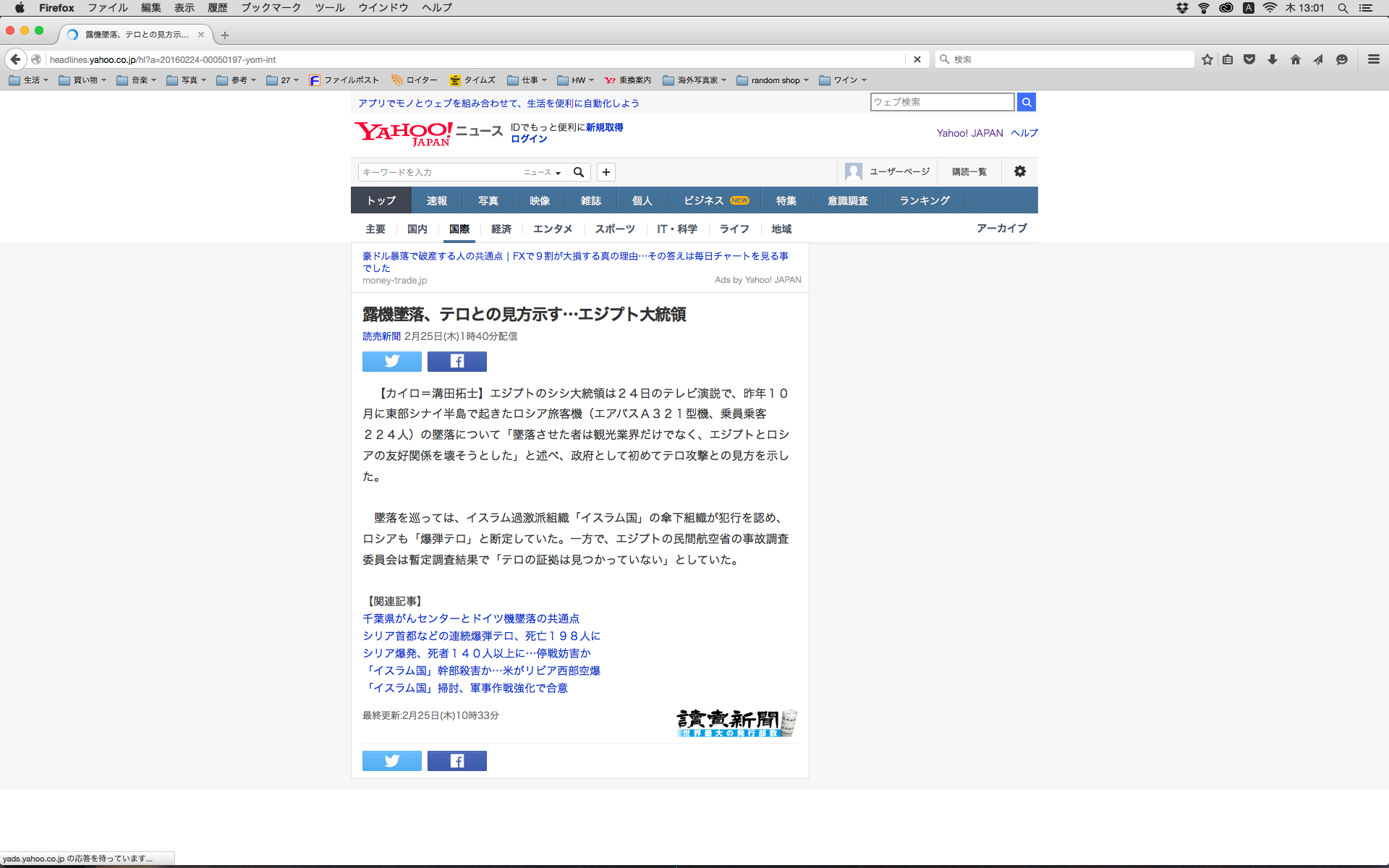Click the Firefox back arrow button

(x=15, y=59)
